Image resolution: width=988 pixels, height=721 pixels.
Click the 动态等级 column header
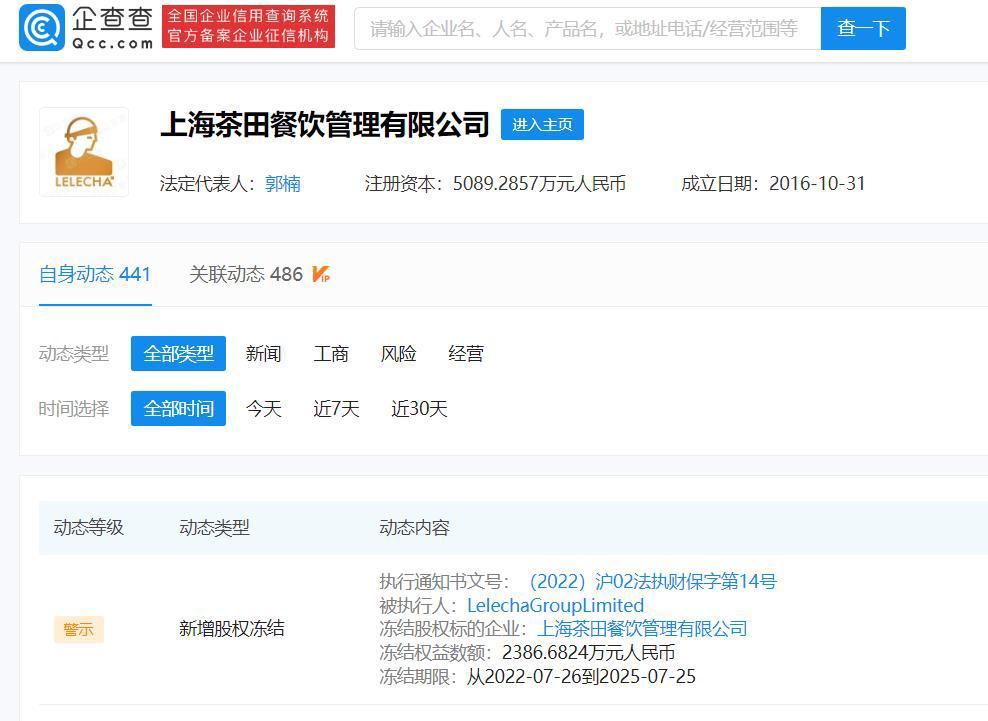88,528
